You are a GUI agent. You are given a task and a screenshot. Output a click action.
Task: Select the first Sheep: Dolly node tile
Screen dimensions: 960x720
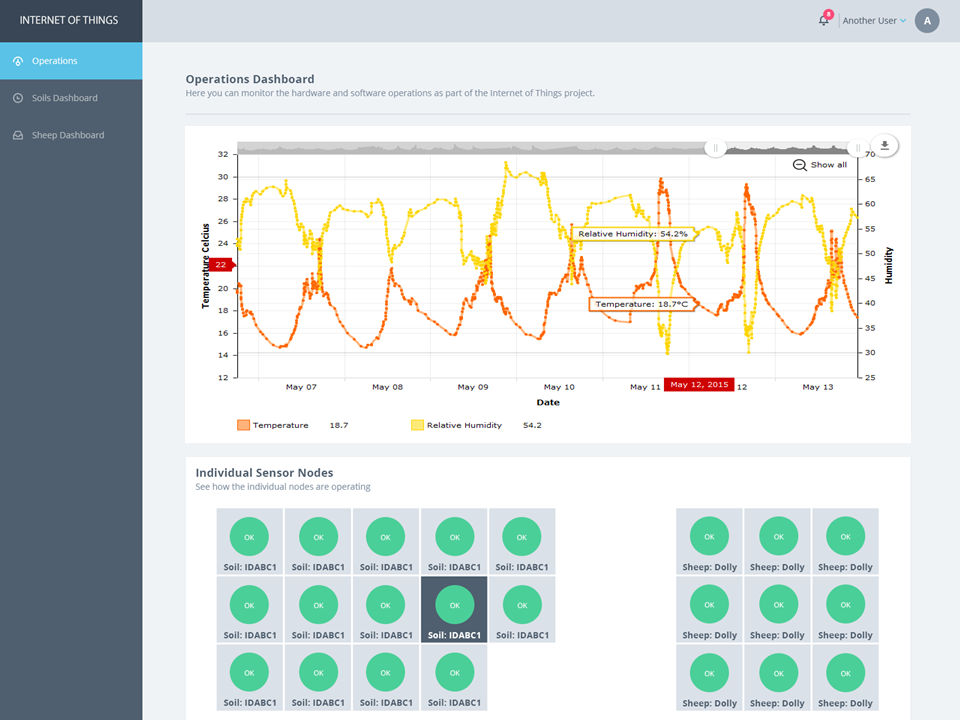coord(709,541)
